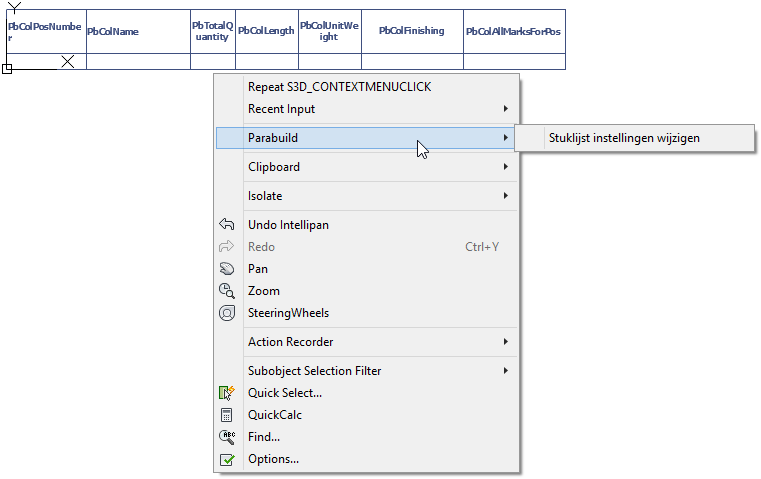Open SteeringWheels via its icon

coord(227,313)
